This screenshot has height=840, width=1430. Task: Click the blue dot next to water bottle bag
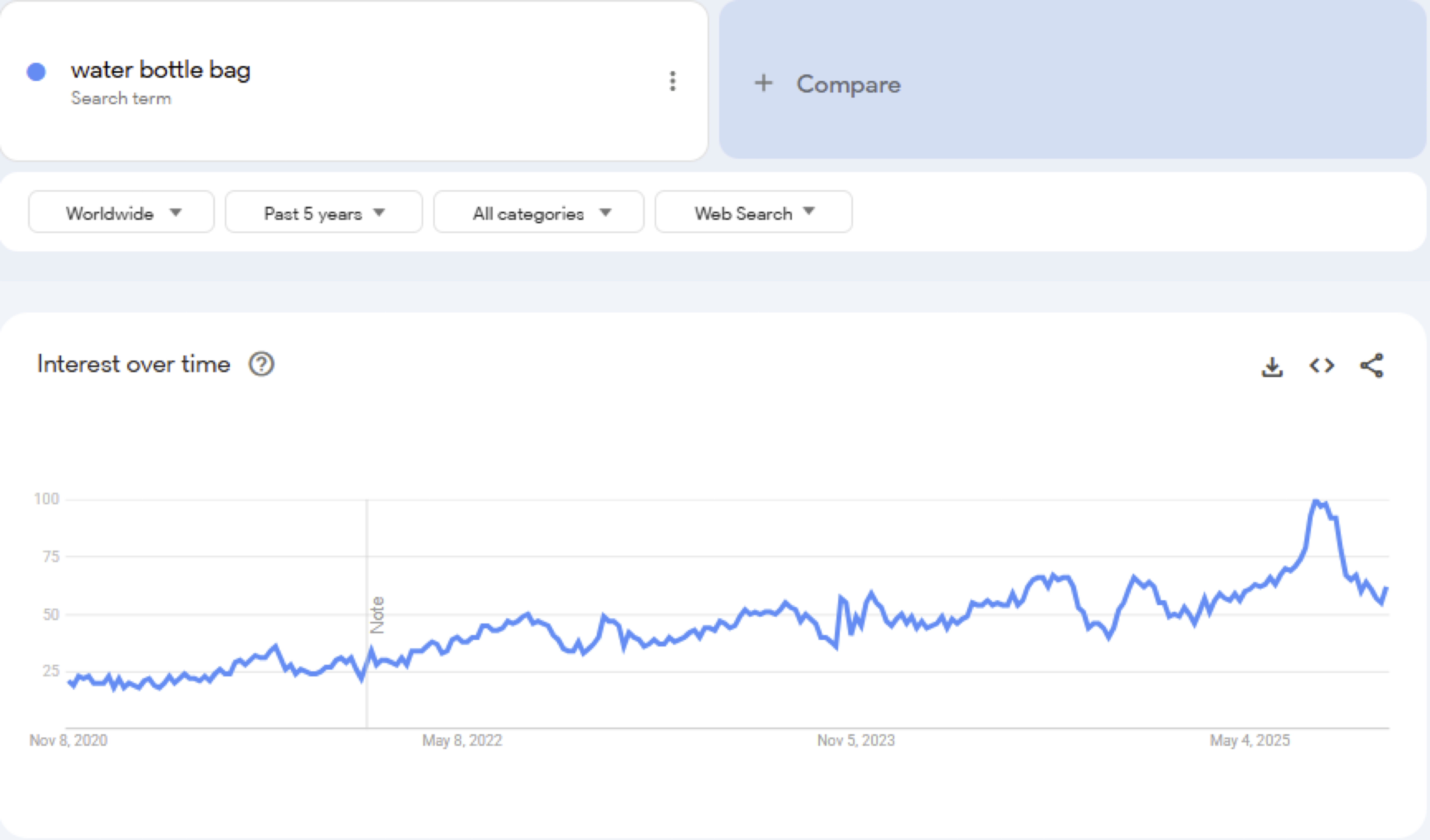(36, 72)
